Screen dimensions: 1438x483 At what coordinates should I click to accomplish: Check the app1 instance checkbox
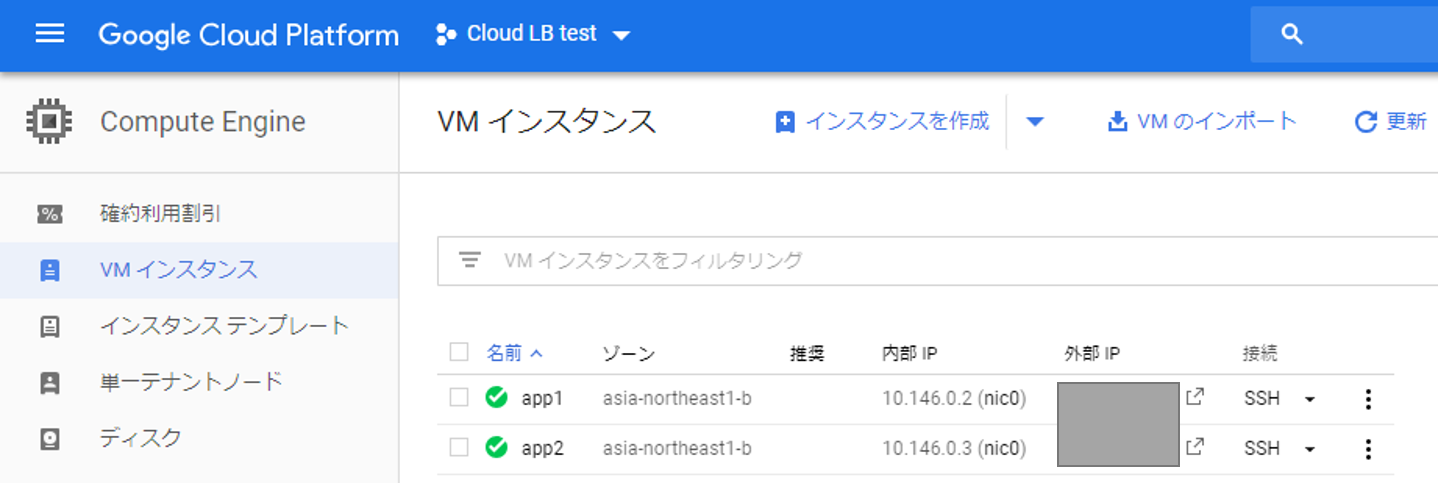[459, 398]
